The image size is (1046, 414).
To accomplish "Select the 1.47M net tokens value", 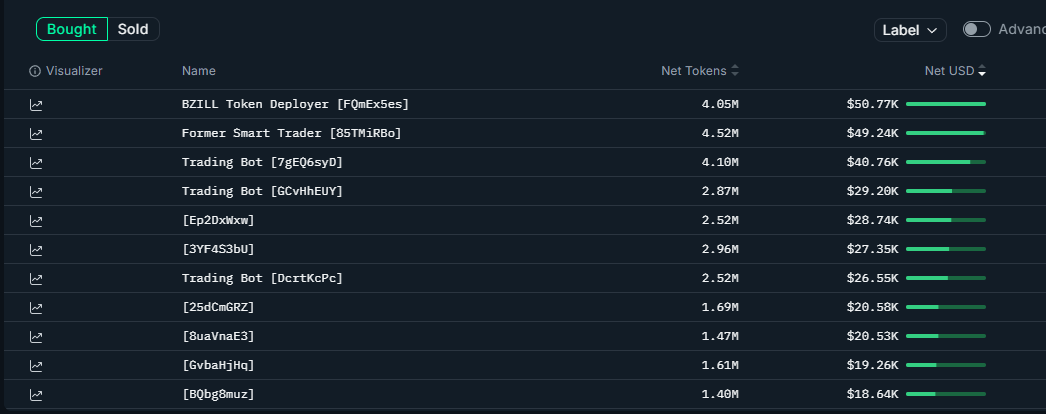I will (720, 336).
